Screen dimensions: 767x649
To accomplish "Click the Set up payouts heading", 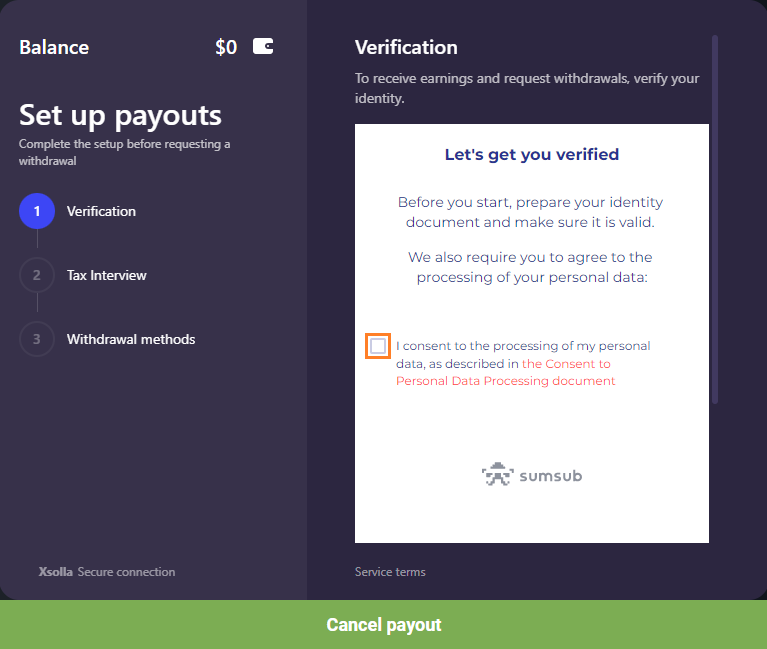I will (120, 115).
